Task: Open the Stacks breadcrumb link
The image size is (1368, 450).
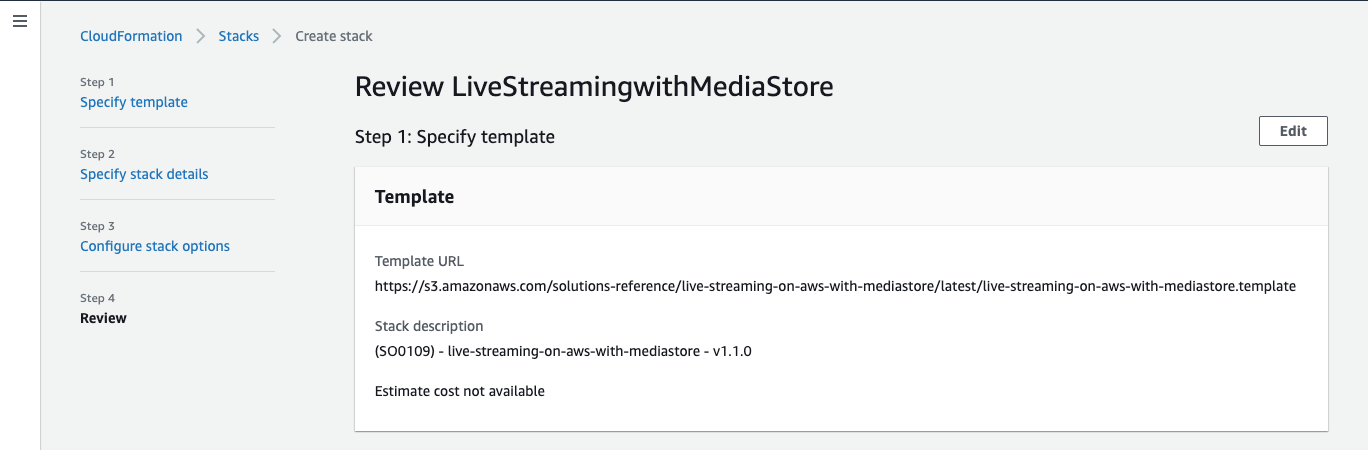Action: (239, 36)
